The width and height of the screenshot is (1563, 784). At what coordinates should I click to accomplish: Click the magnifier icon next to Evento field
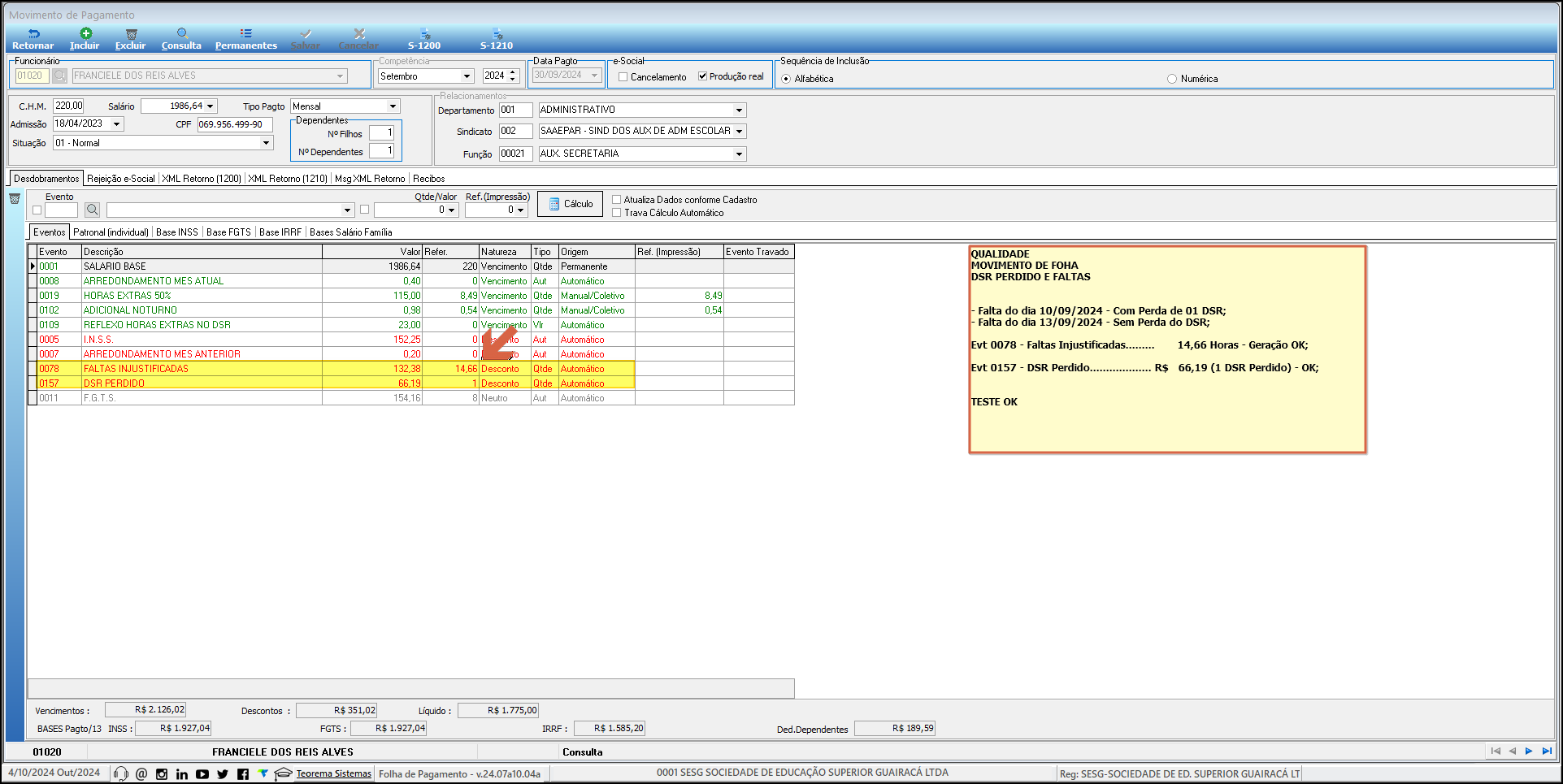coord(93,210)
